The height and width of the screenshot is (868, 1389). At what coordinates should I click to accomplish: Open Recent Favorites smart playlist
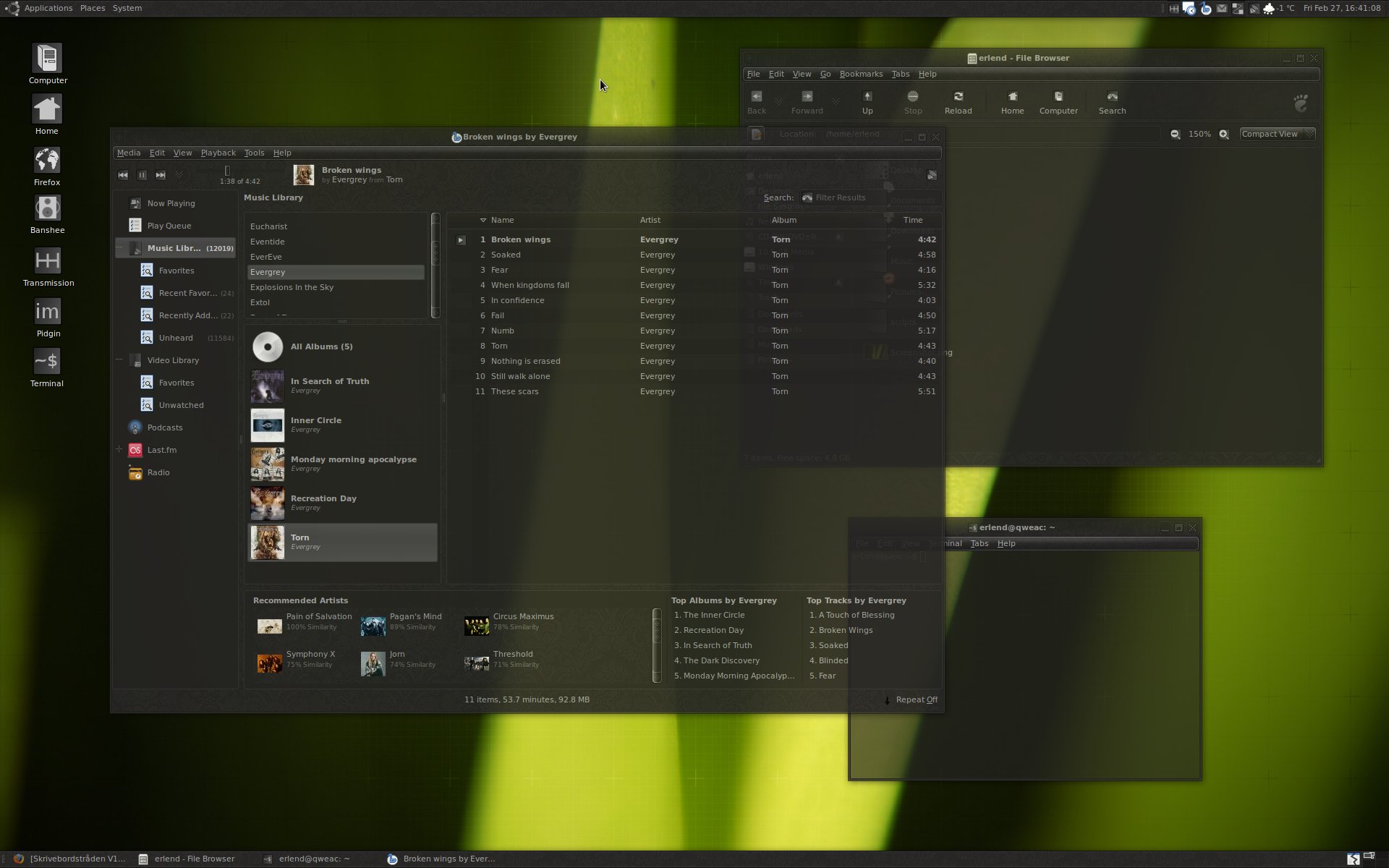(x=187, y=293)
